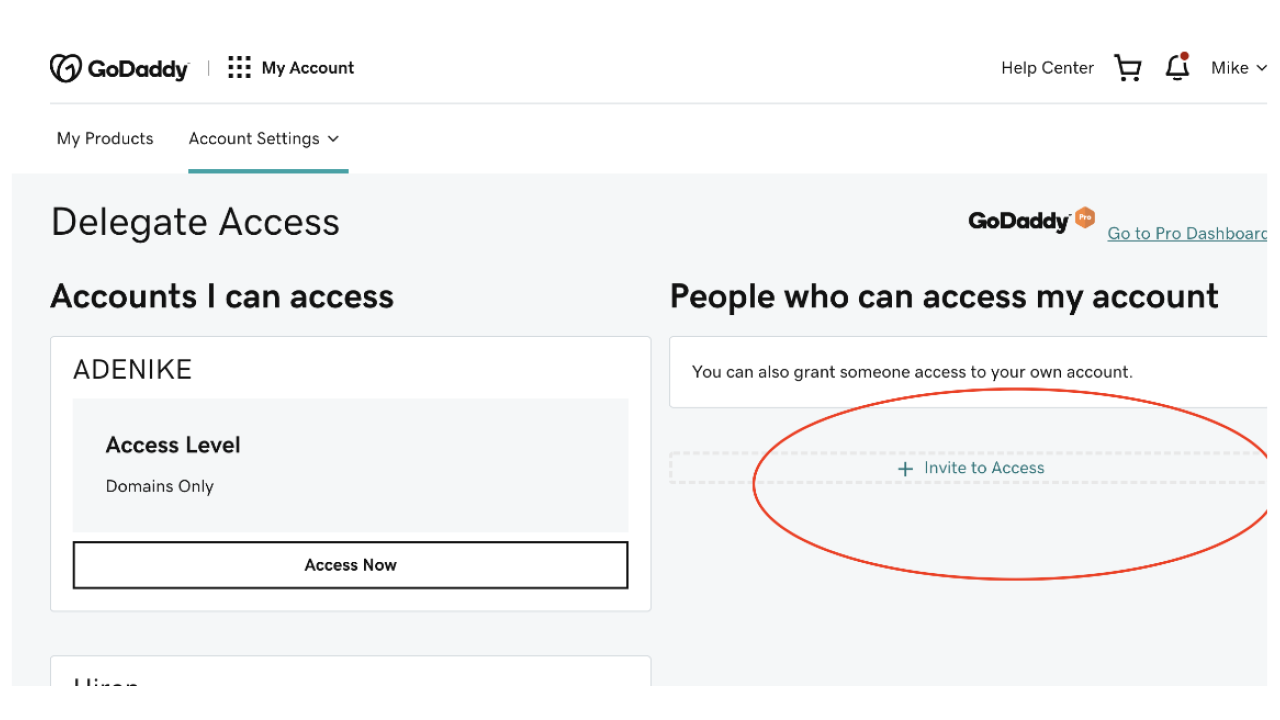1280x720 pixels.
Task: Open the shopping cart icon
Action: click(1128, 68)
